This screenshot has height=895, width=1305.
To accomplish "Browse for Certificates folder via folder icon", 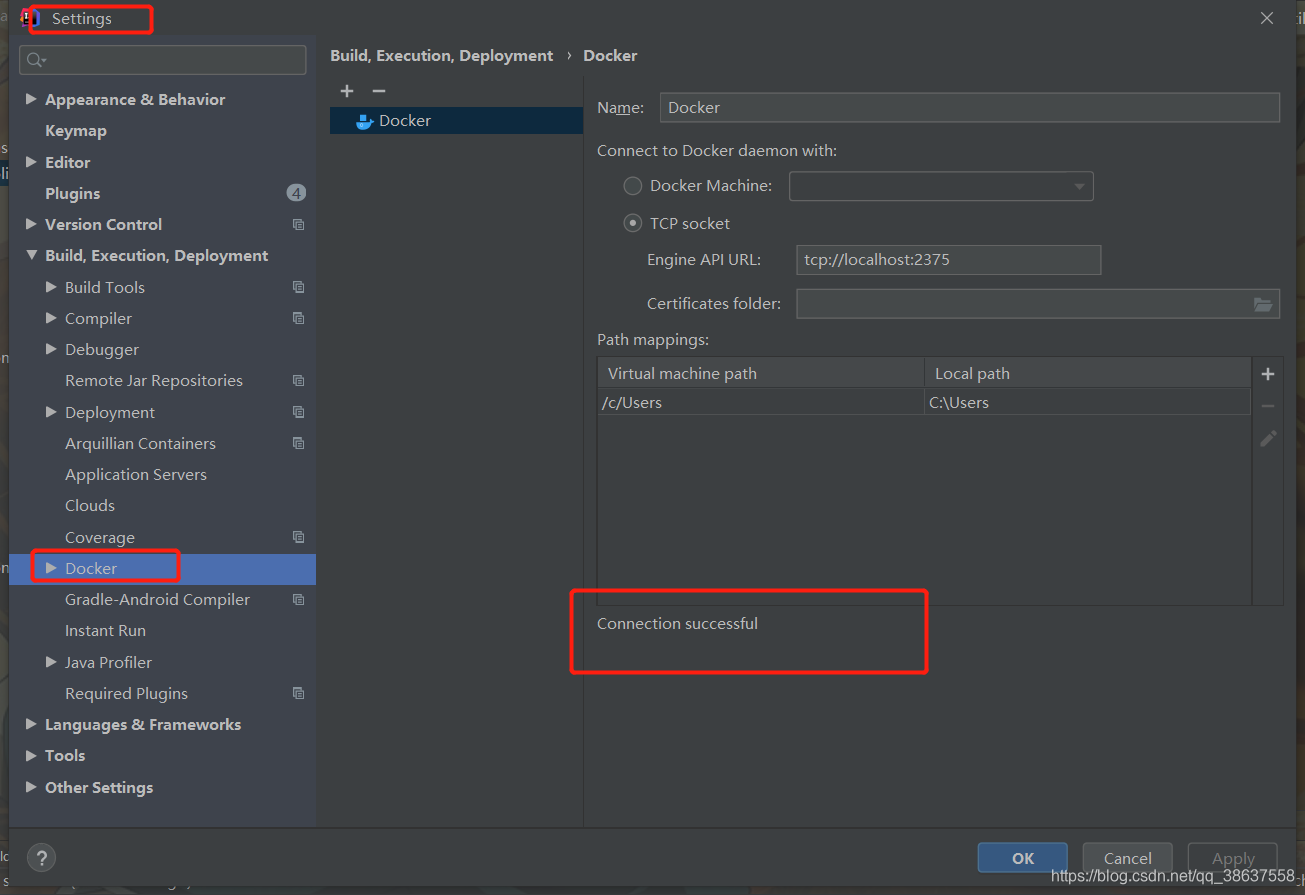I will coord(1263,304).
